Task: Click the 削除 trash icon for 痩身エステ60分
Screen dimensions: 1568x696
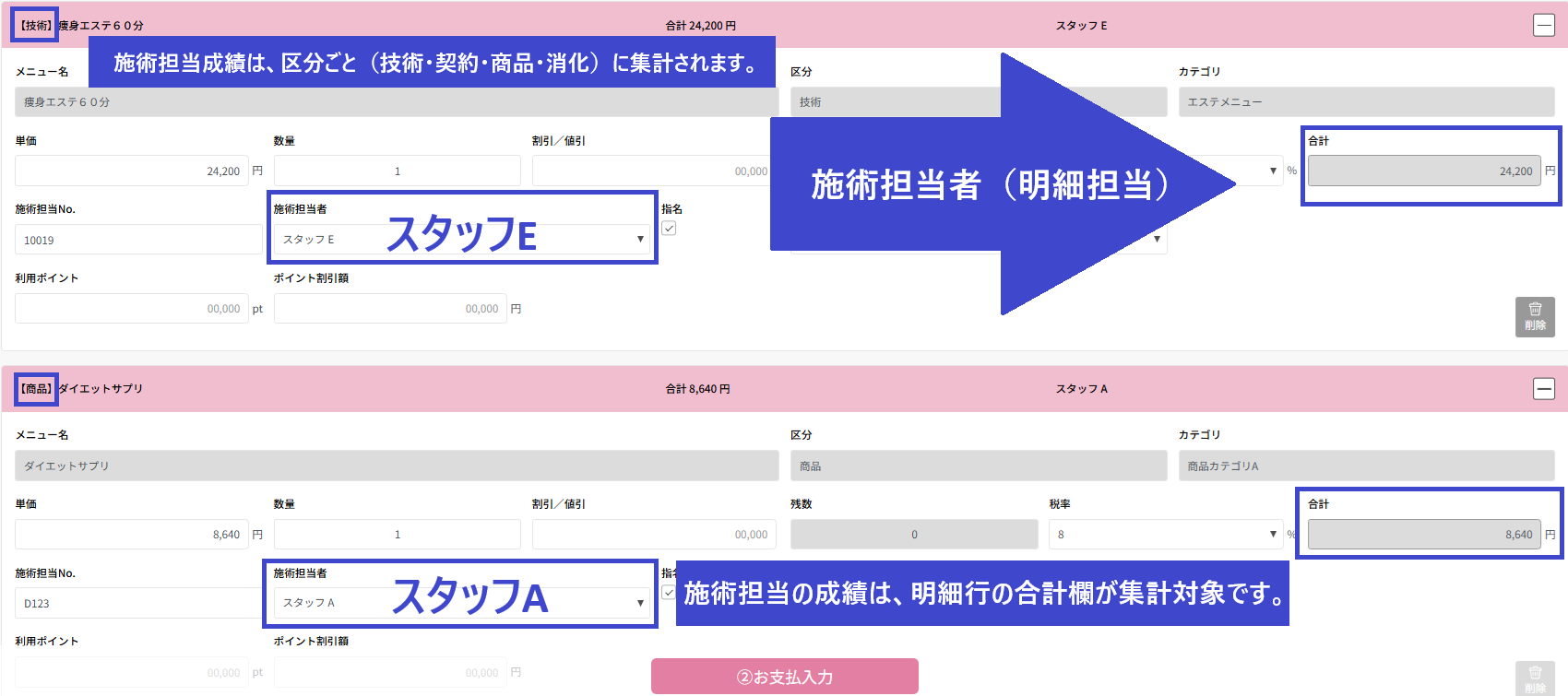Action: [1535, 316]
